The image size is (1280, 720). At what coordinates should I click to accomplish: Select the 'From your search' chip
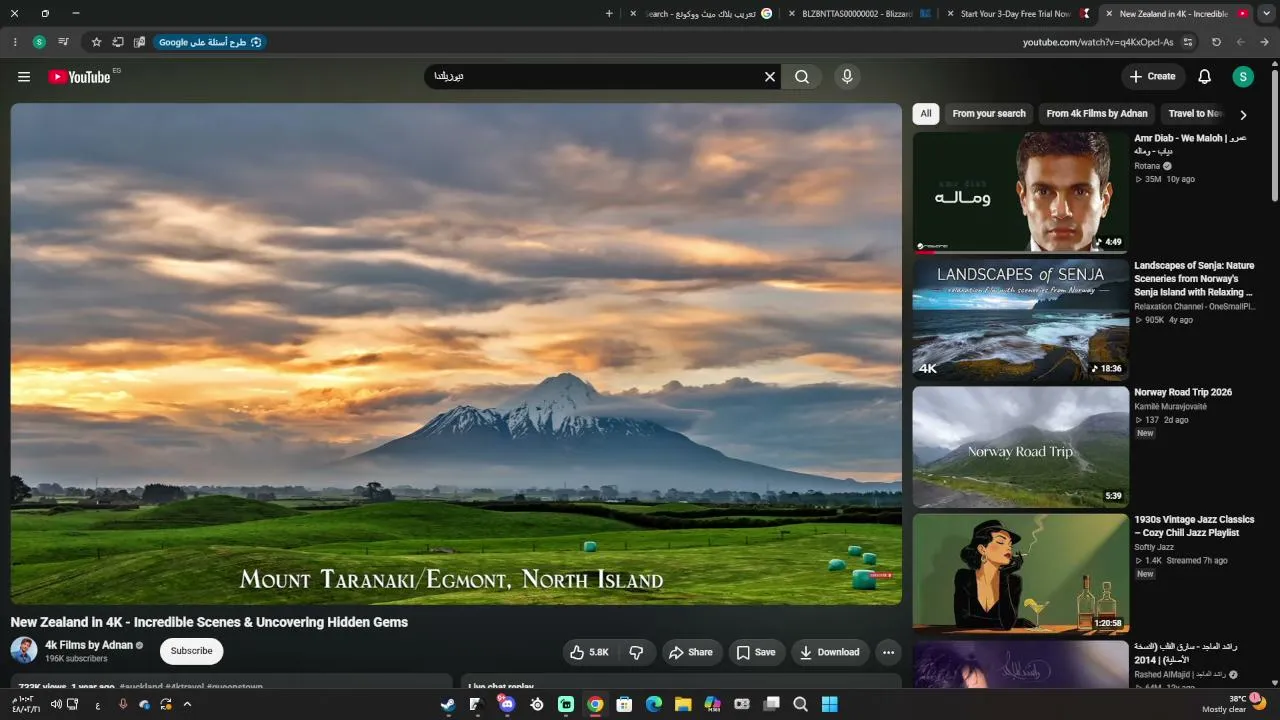point(989,114)
